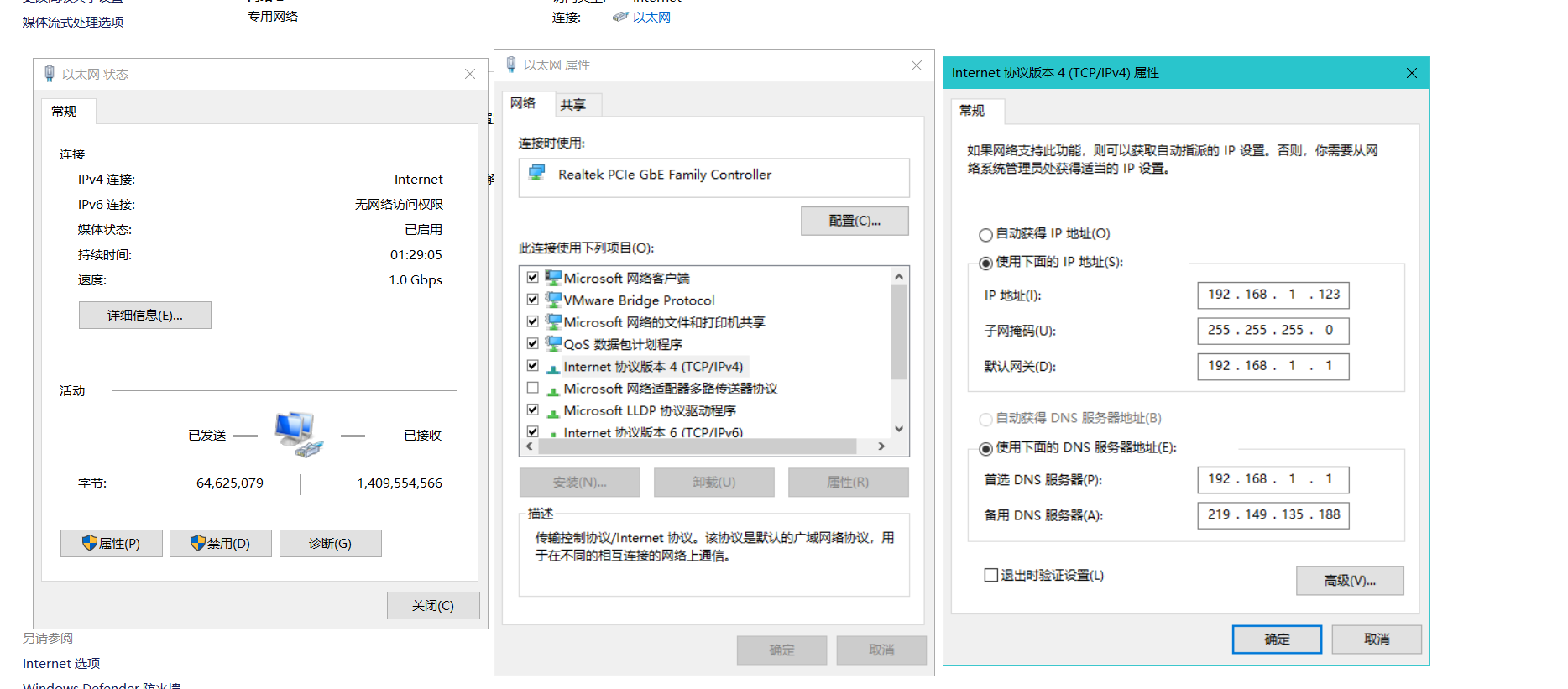Toggle QoS 数据包计划程序 checkbox
The height and width of the screenshot is (689, 1568).
(532, 343)
